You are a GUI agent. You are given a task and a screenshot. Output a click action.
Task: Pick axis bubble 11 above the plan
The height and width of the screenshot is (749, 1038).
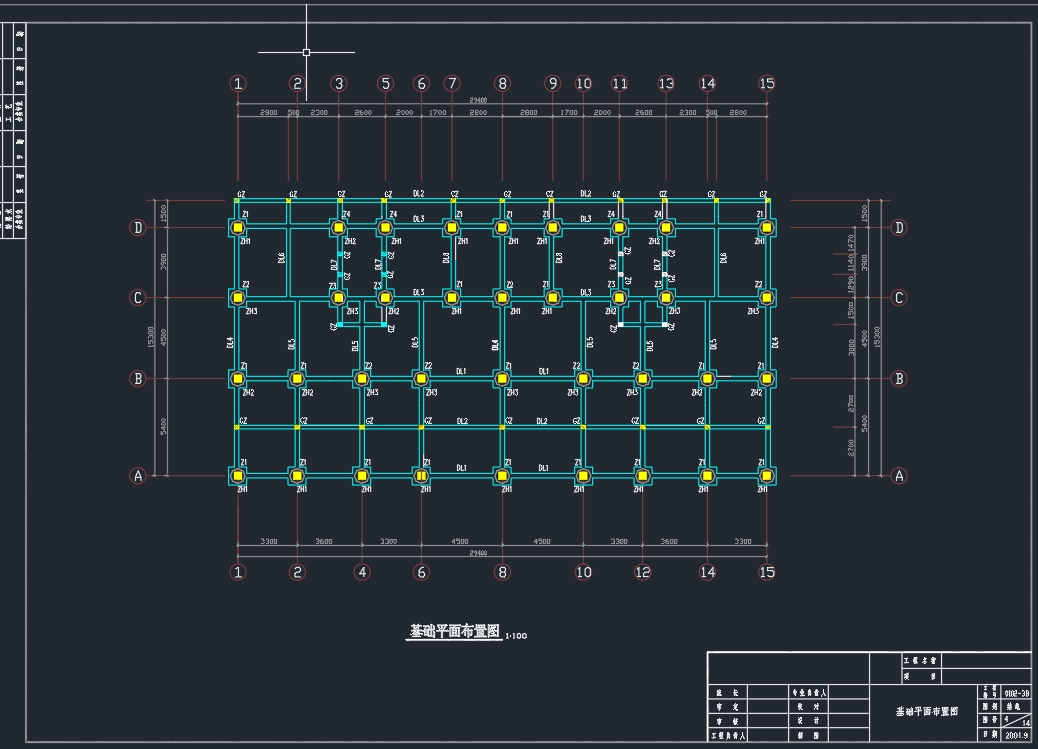[x=620, y=83]
